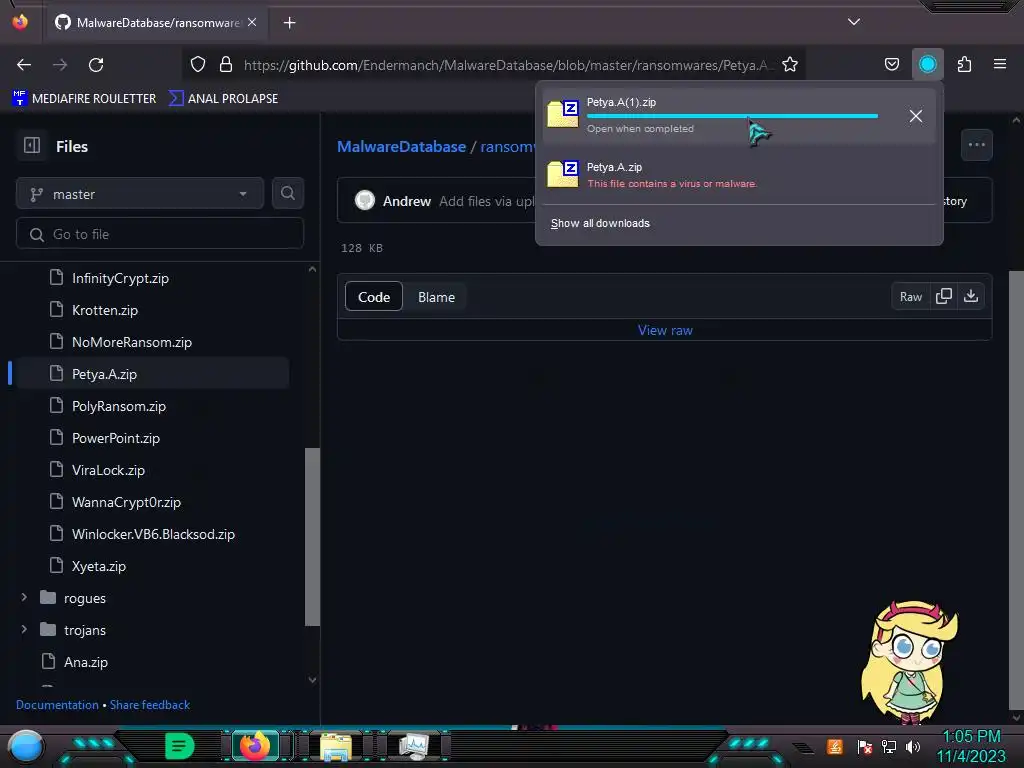Click the browser forward arrow
This screenshot has width=1024, height=768.
tap(60, 65)
